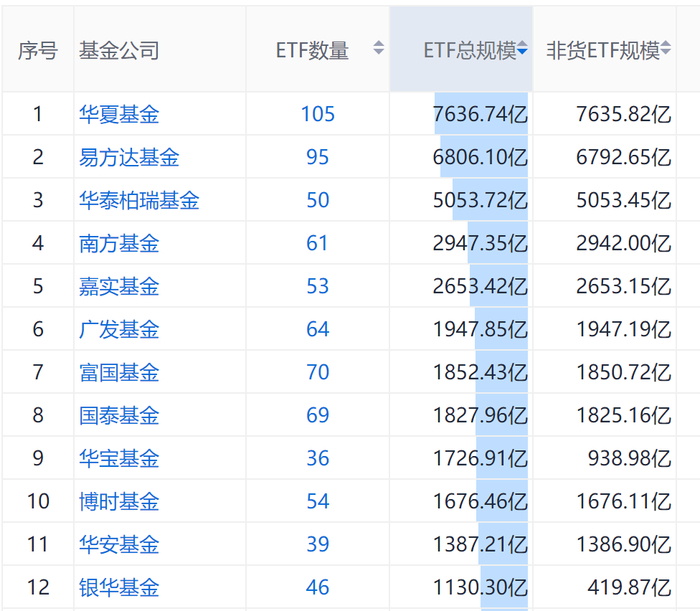Select non-money value 2653.15亿
Image resolution: width=700 pixels, height=611 pixels.
624,286
